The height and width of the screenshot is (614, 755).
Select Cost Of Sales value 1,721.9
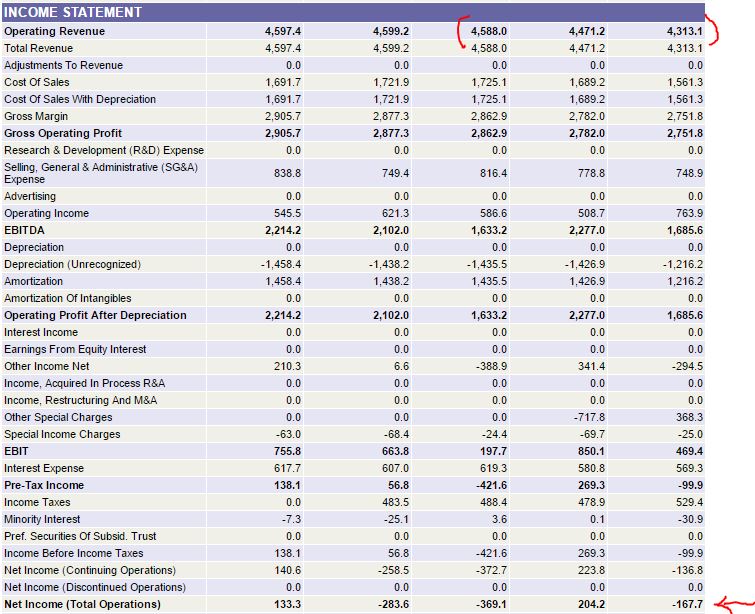coord(391,82)
